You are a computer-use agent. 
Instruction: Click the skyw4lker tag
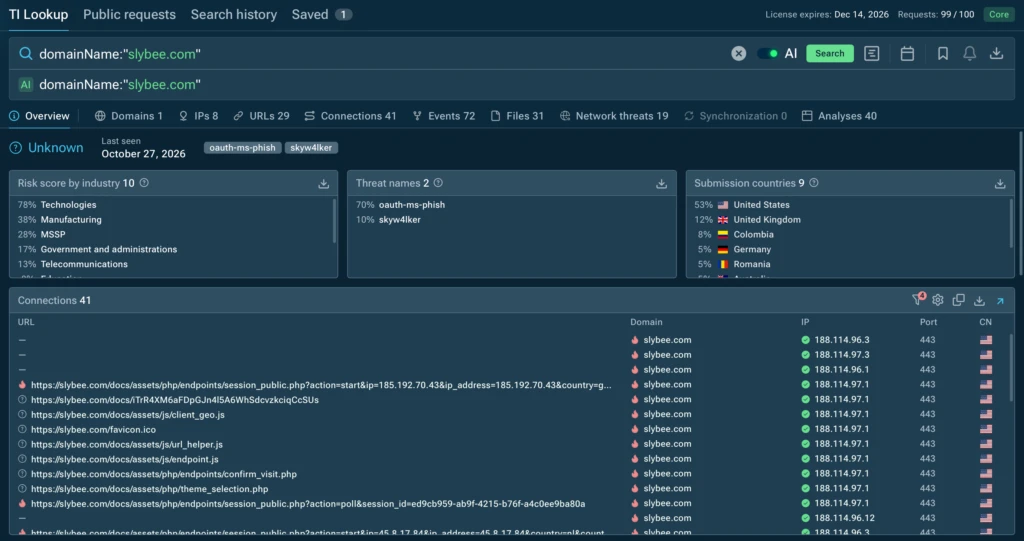[311, 148]
